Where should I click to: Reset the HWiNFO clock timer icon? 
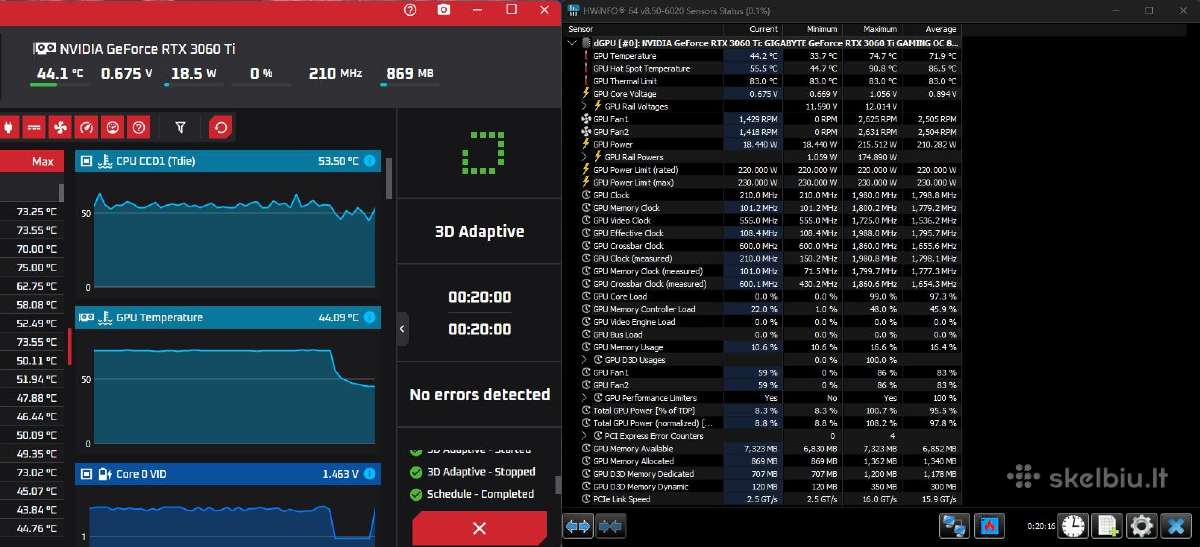[x=1073, y=525]
